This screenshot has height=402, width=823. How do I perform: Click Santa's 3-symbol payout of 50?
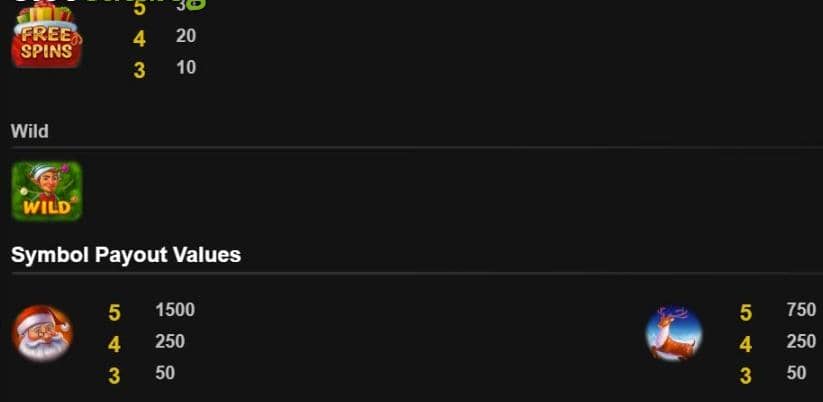165,373
